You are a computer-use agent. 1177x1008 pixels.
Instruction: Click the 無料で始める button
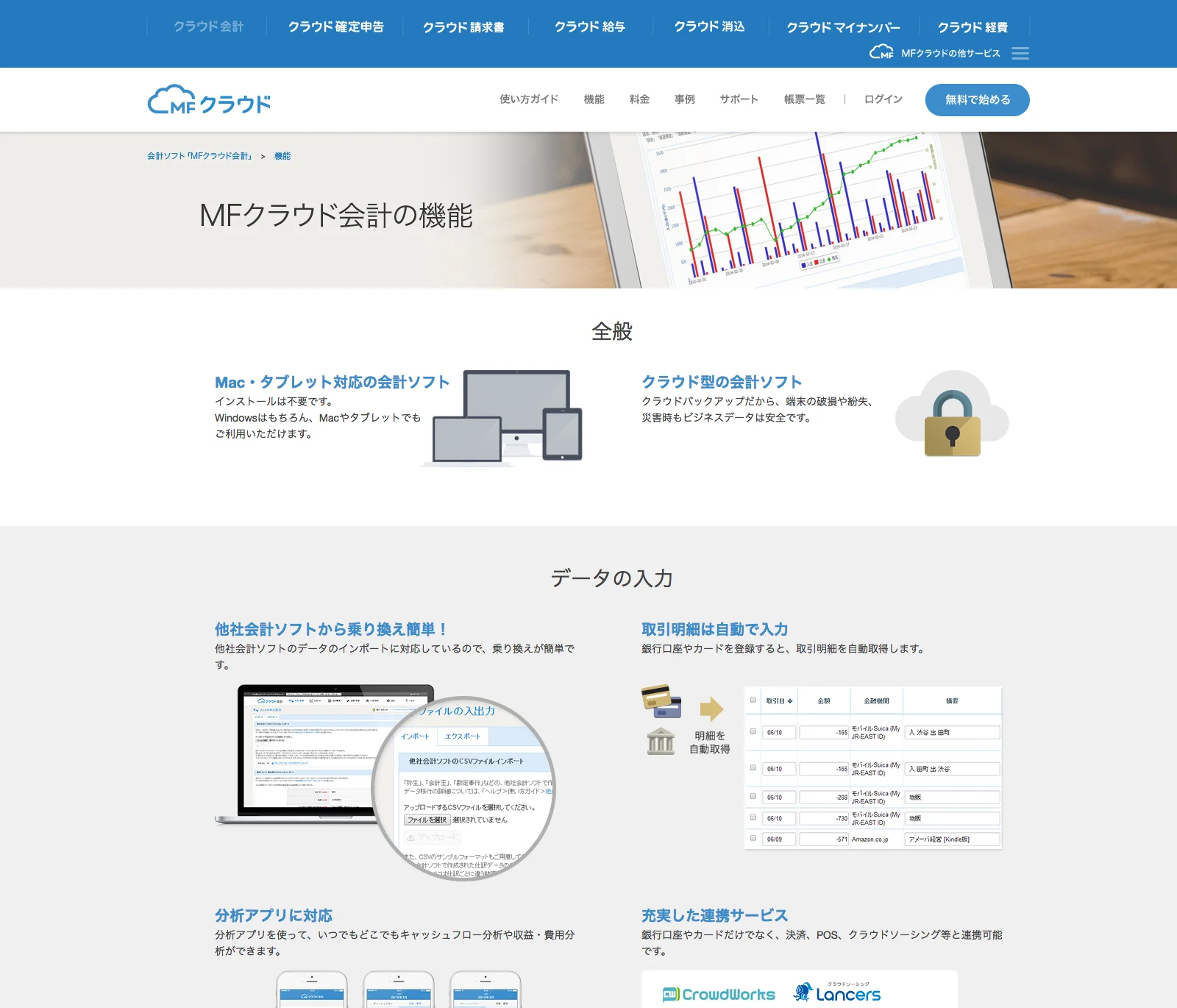click(978, 100)
